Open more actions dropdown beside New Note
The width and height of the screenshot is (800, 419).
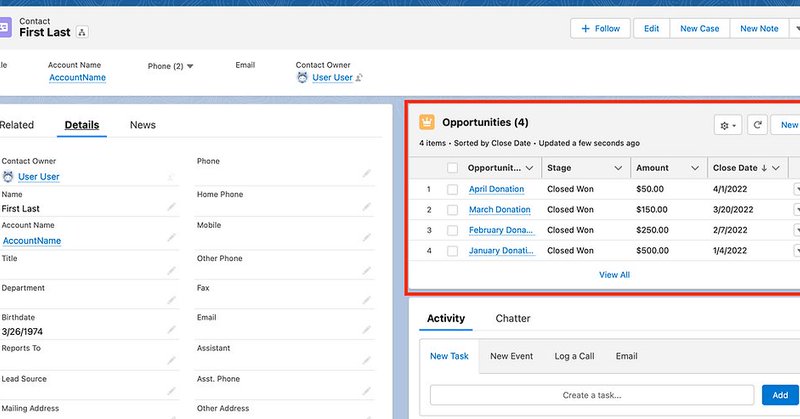tap(795, 29)
